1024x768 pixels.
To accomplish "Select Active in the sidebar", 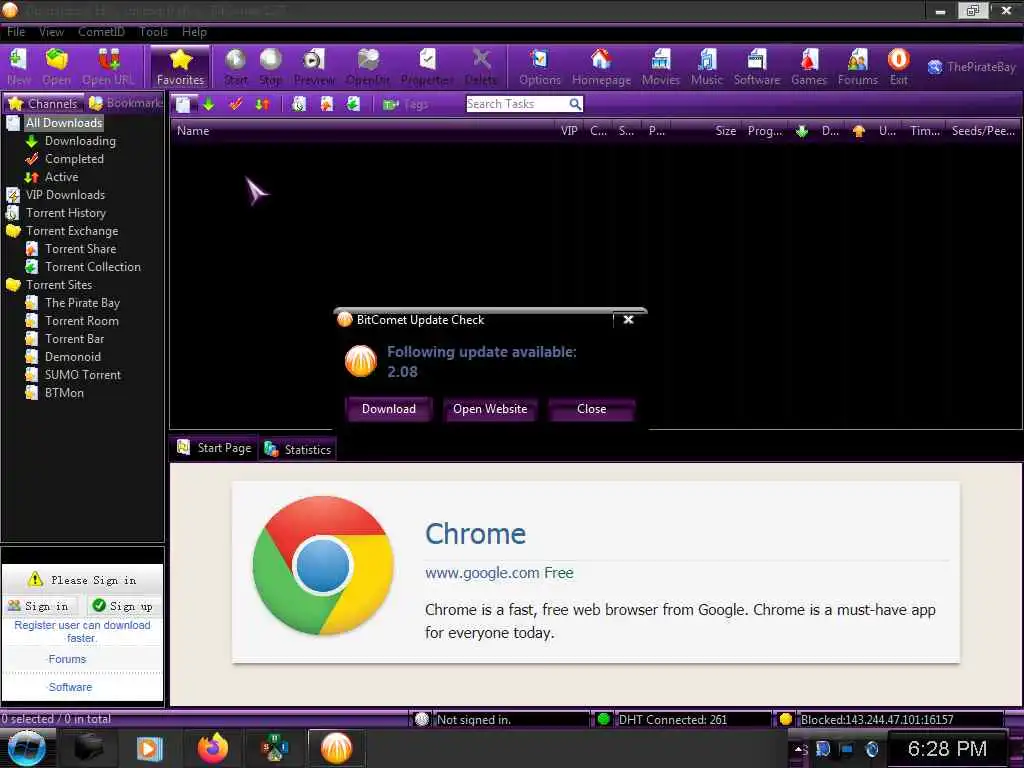I will (x=61, y=177).
